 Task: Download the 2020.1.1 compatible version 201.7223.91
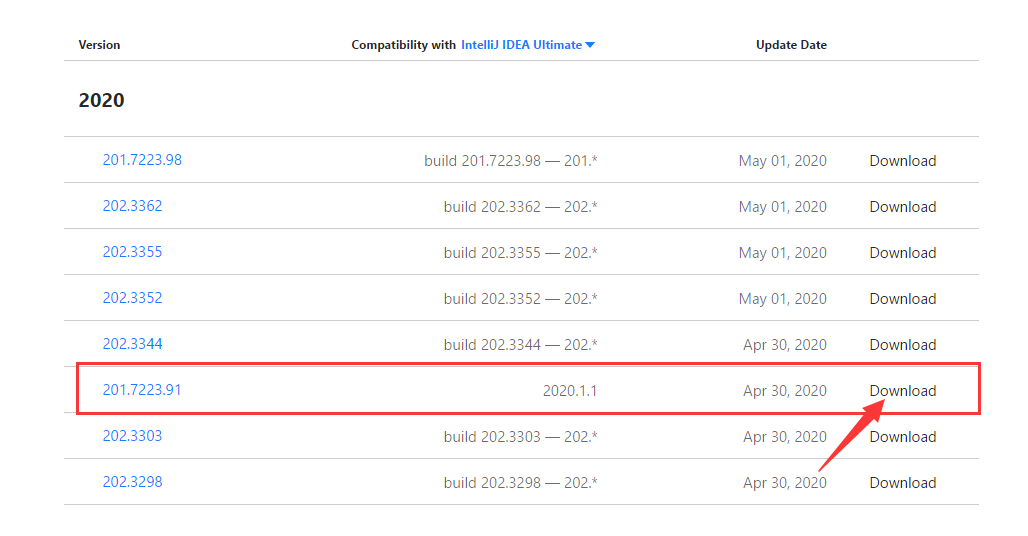pyautogui.click(x=903, y=391)
